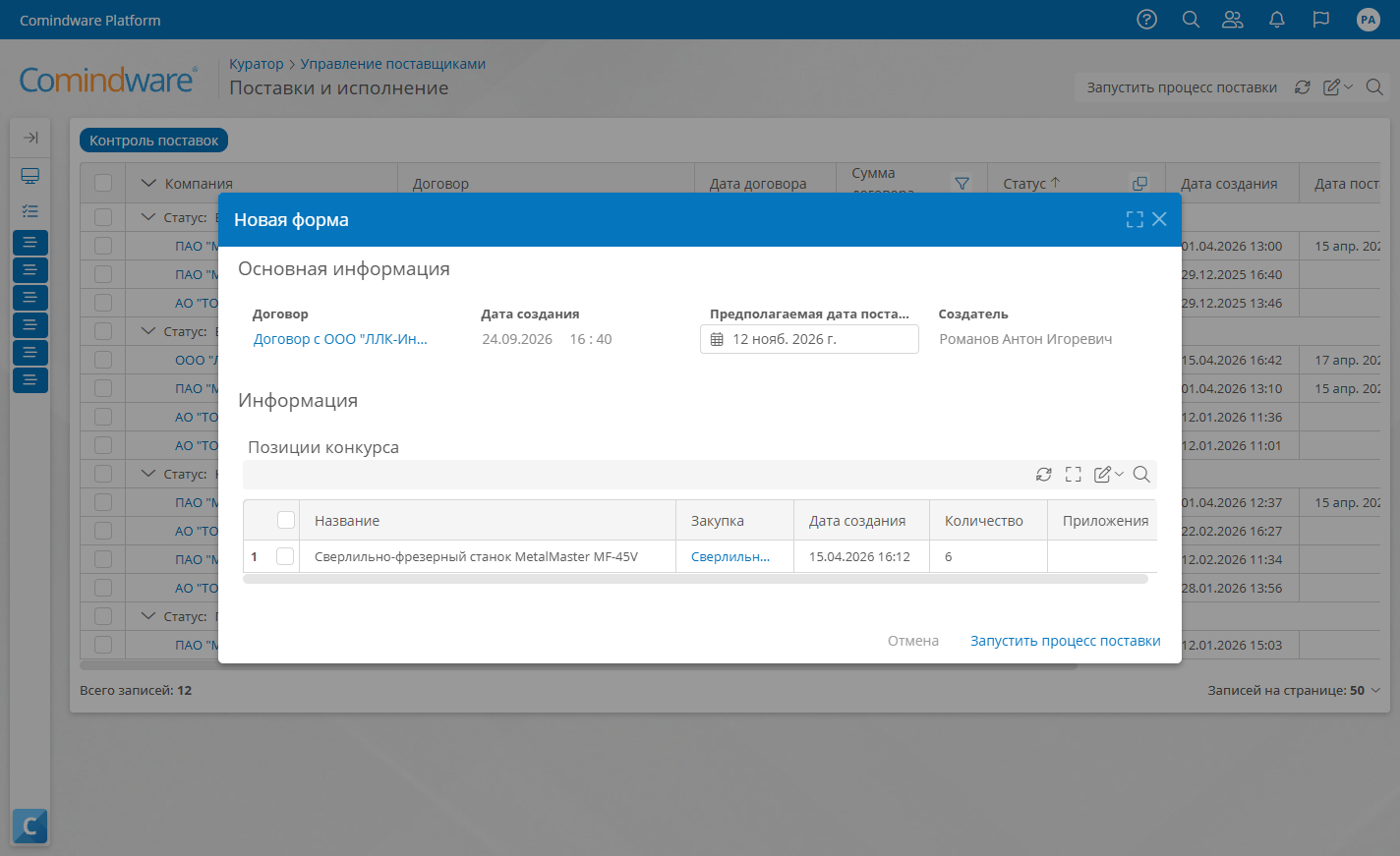Refresh the Позиции конкурса table
Screen dimensions: 1400x856
click(1044, 475)
